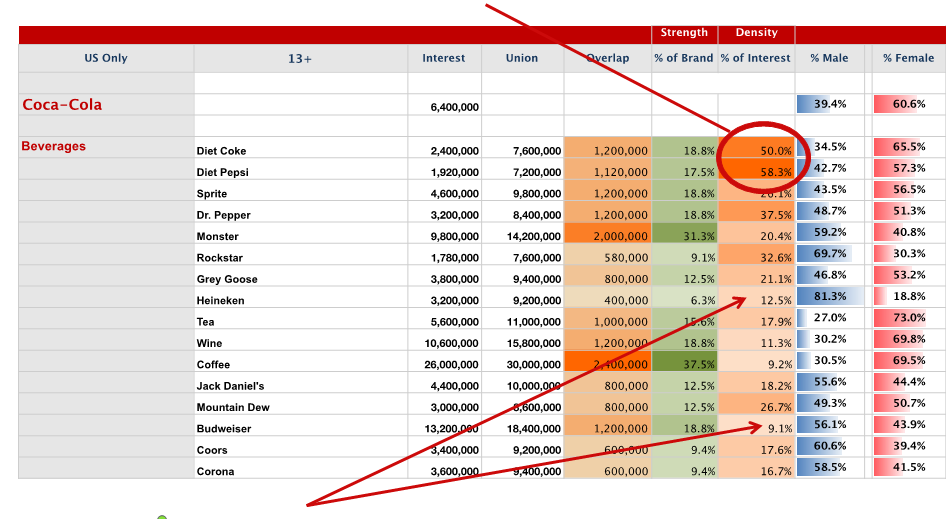Click the Wine row label
This screenshot has width=950, height=519.
coord(209,343)
